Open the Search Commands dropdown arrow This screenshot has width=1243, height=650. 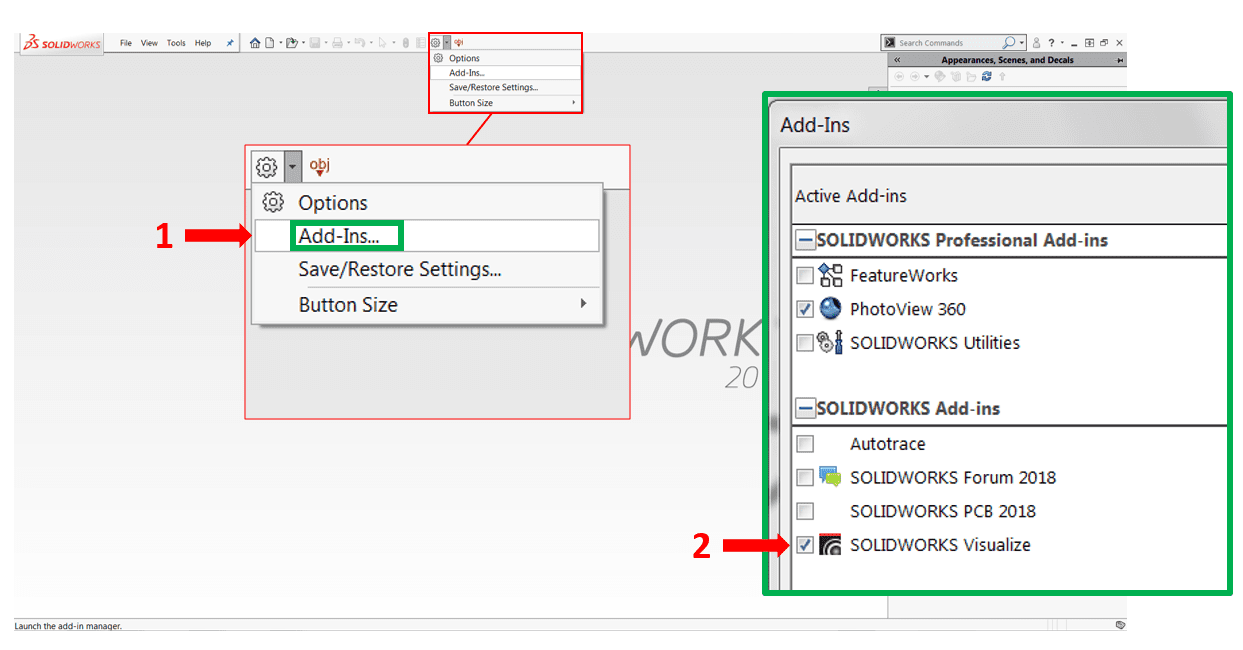point(1021,43)
